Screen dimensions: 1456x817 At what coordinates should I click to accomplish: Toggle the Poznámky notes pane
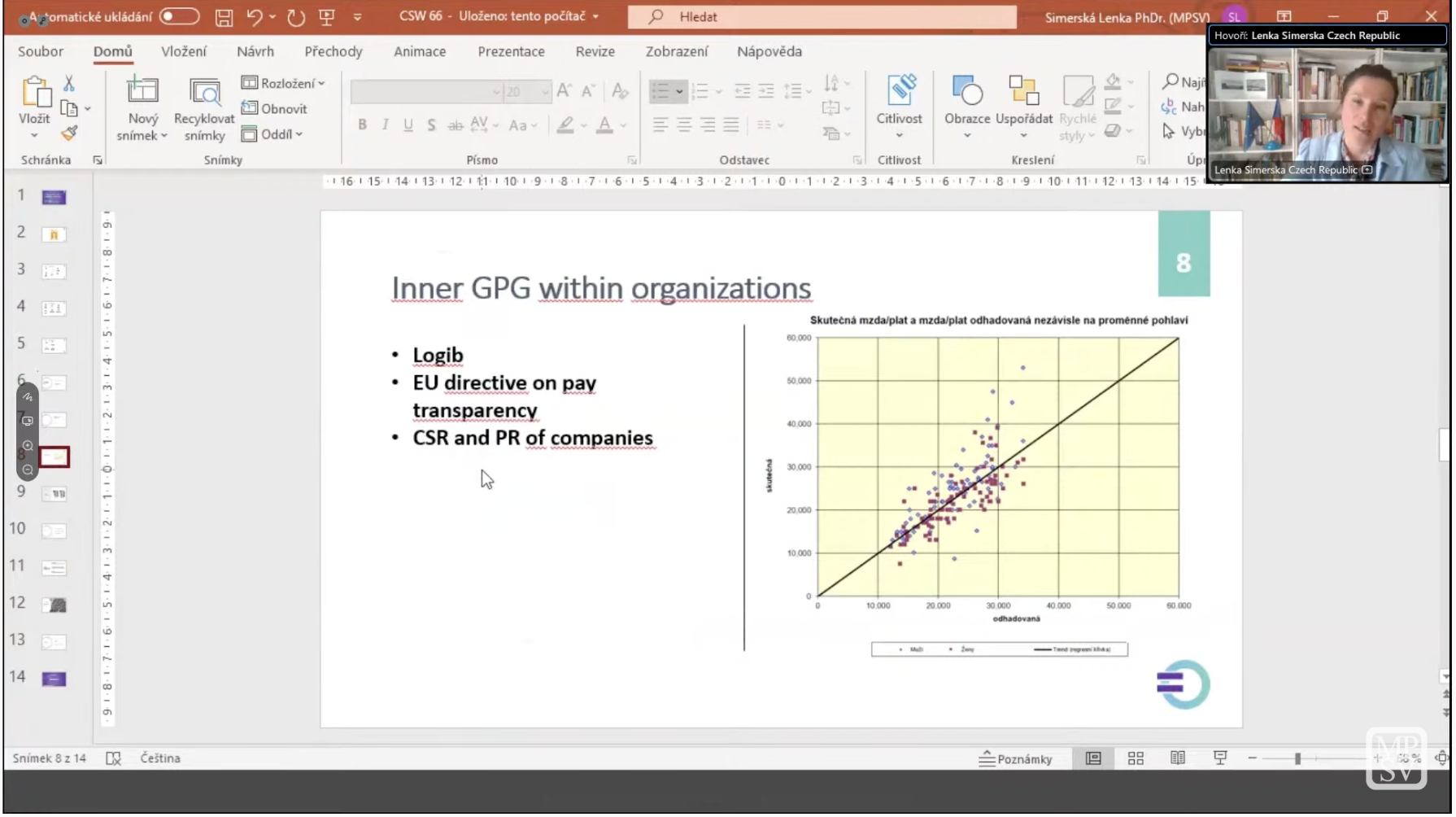tap(1015, 758)
